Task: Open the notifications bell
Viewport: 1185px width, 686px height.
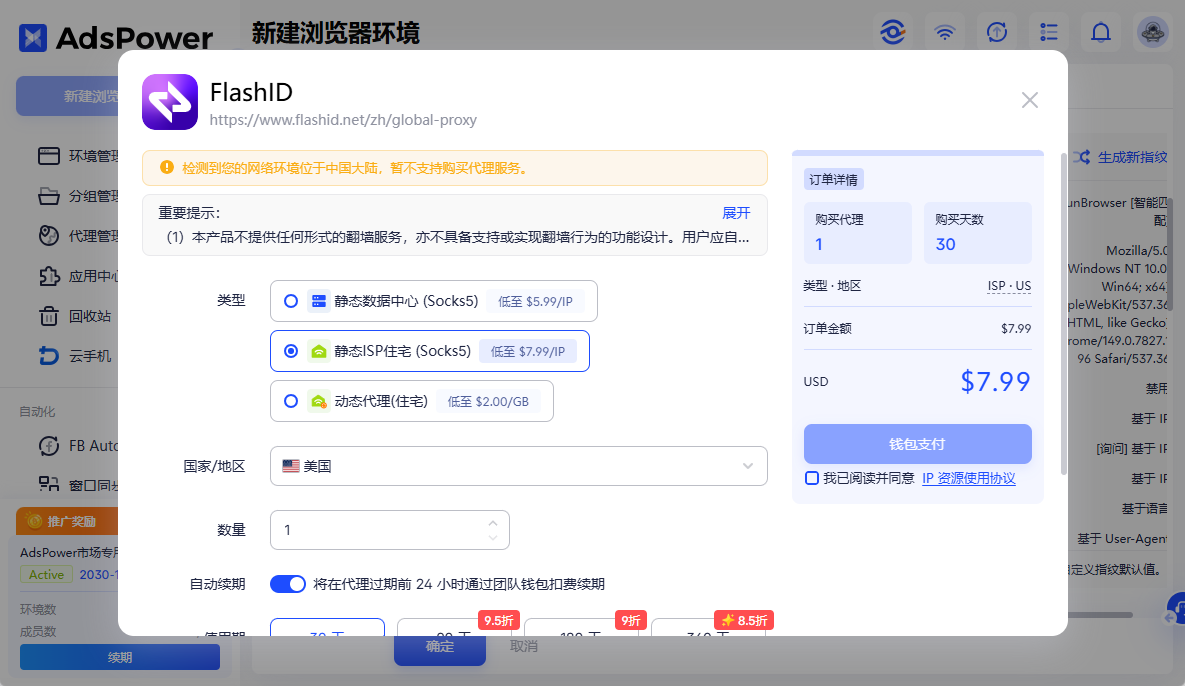Action: (1101, 32)
